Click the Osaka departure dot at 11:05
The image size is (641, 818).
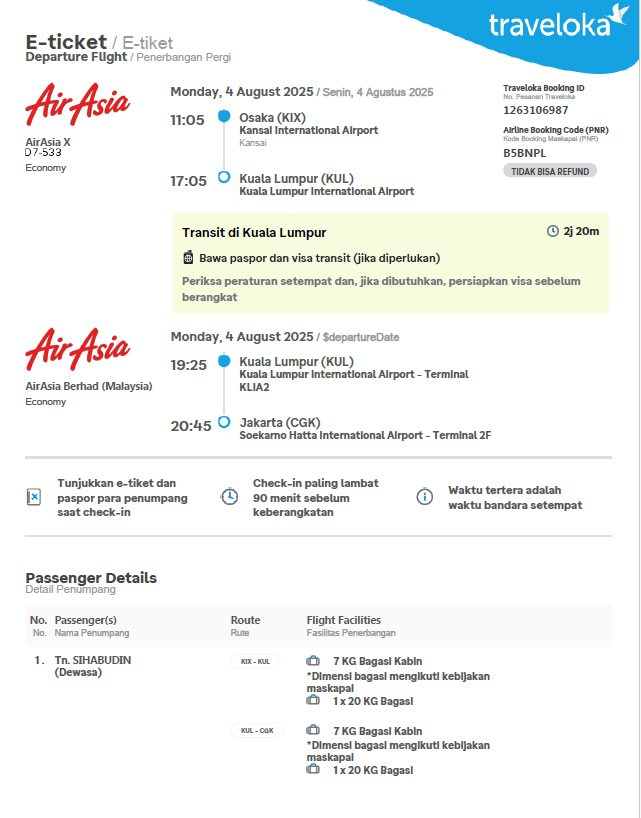[x=224, y=117]
